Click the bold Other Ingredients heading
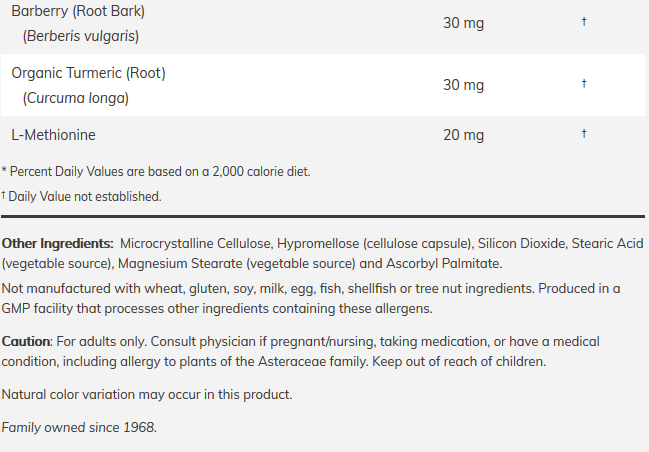Screen dimensions: 649x452 click(58, 243)
